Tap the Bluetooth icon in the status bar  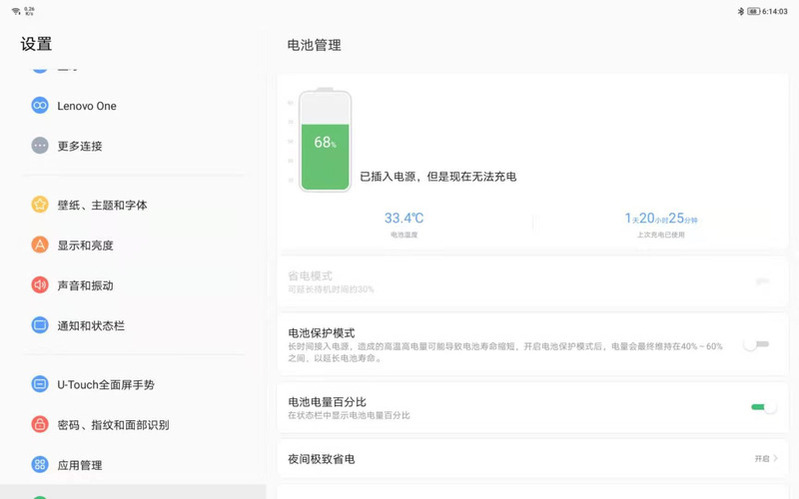point(741,11)
